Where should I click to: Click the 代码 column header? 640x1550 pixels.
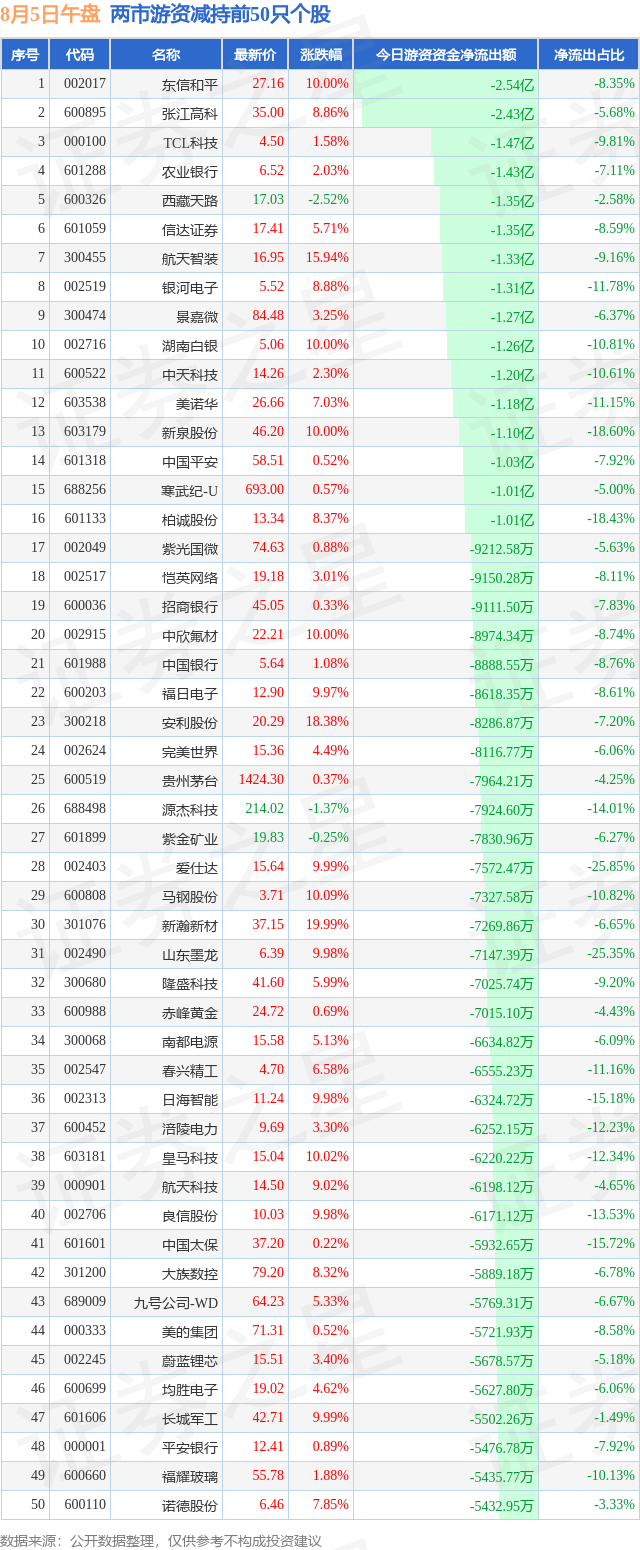[80, 55]
